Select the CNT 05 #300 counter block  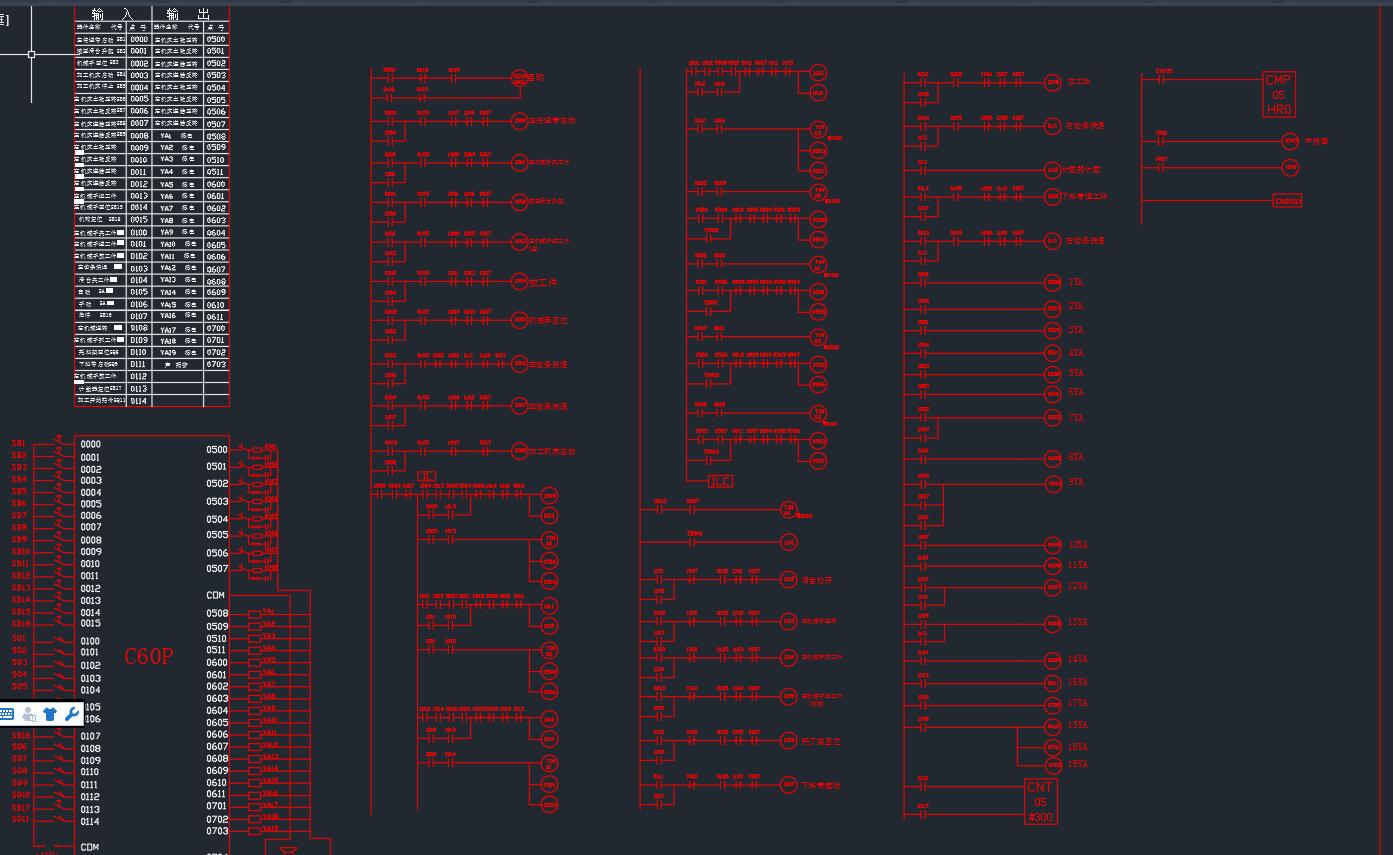pyautogui.click(x=1039, y=799)
